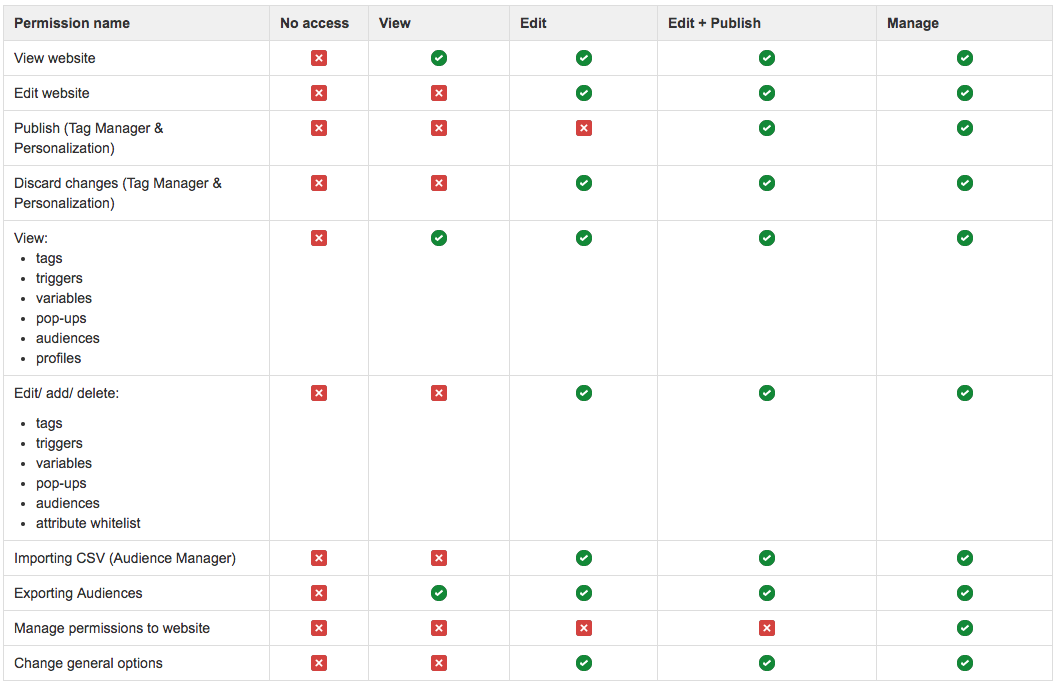Click the green check for Exporting Audiences under View
The image size is (1057, 684).
[x=439, y=593]
